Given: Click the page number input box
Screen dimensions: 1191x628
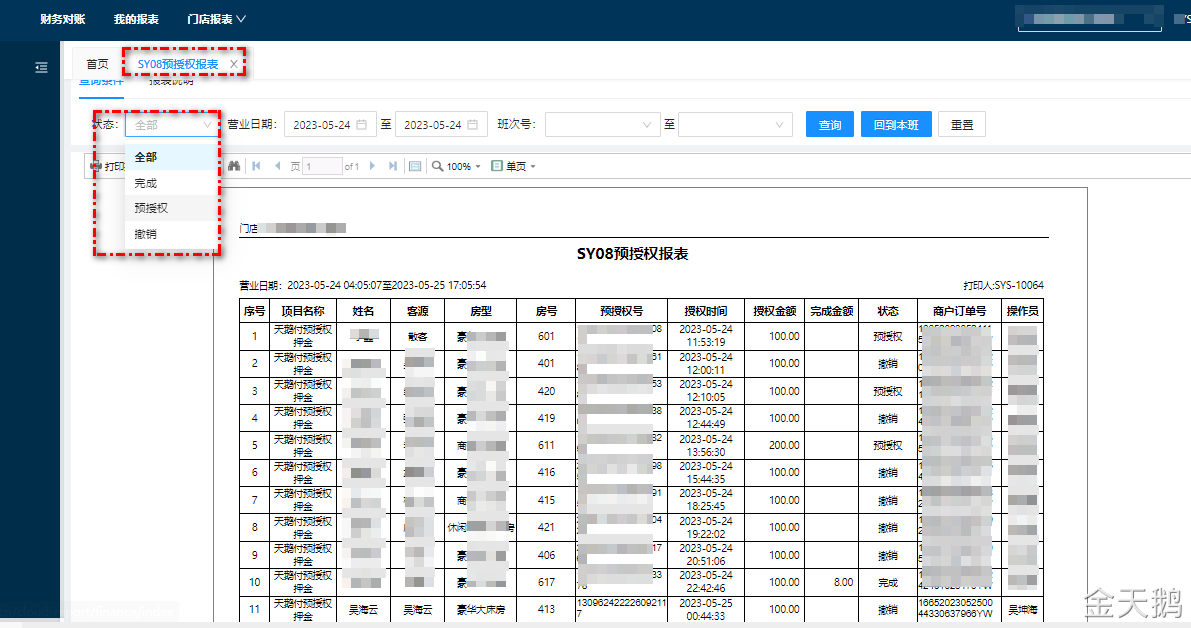Looking at the screenshot, I should 322,166.
